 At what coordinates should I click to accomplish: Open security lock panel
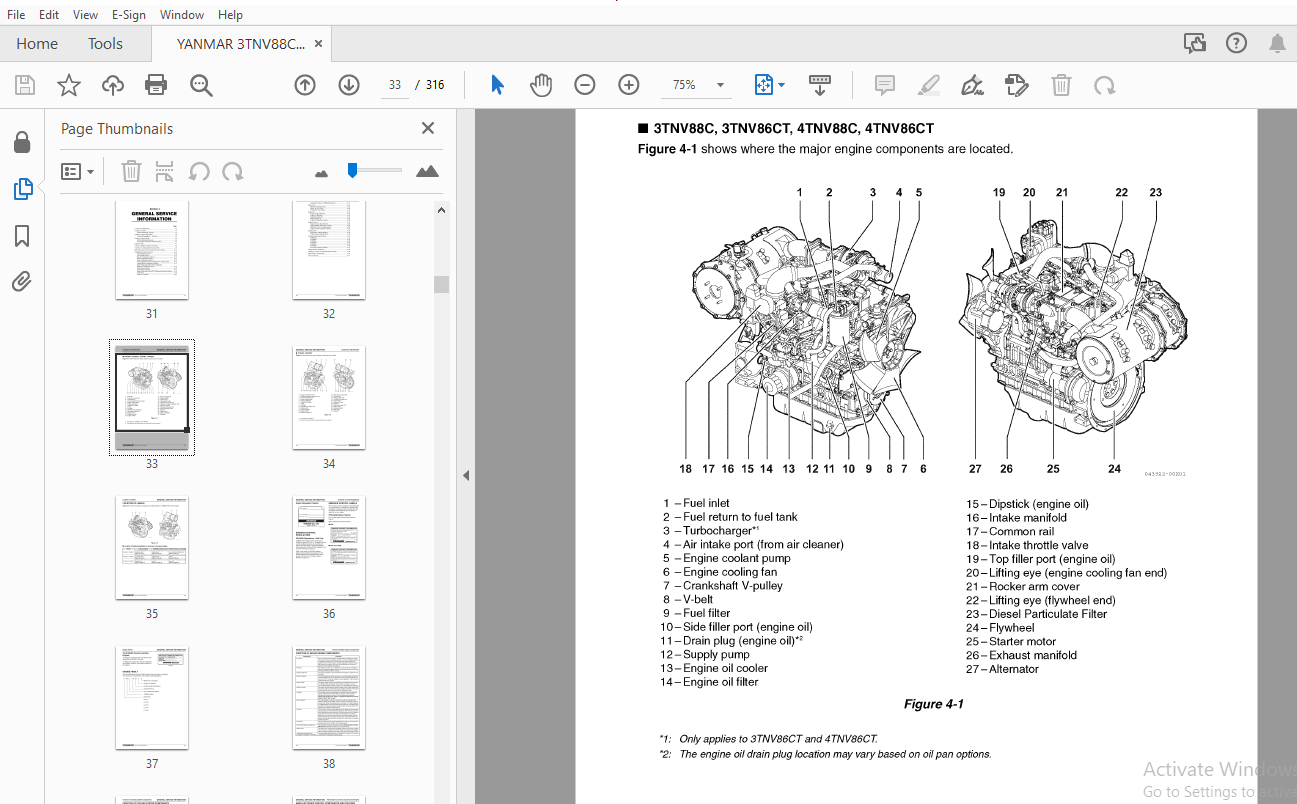tap(22, 143)
